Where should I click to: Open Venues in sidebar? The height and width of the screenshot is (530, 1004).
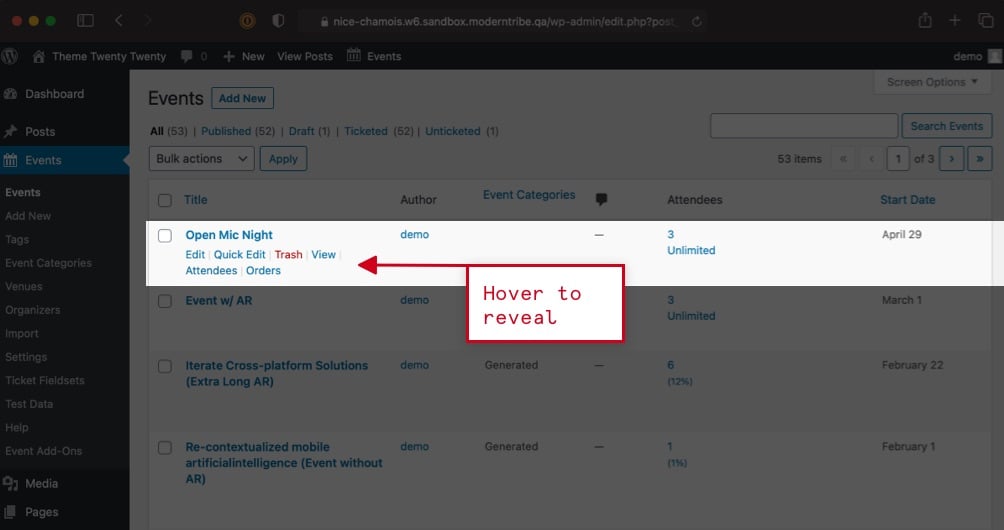[24, 287]
